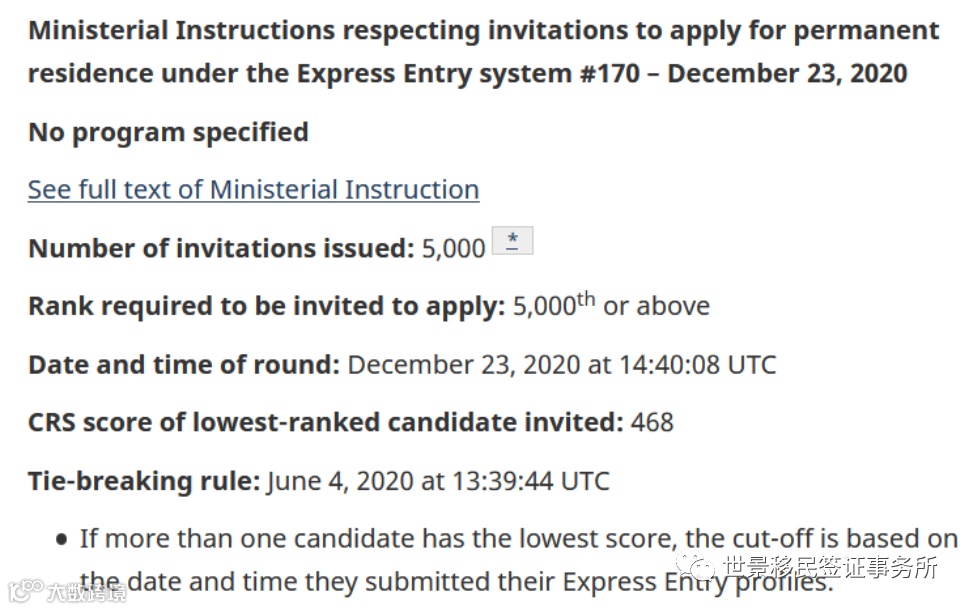This screenshot has width=969, height=610.
Task: Click the 5,000th or above rank value
Action: pos(611,305)
